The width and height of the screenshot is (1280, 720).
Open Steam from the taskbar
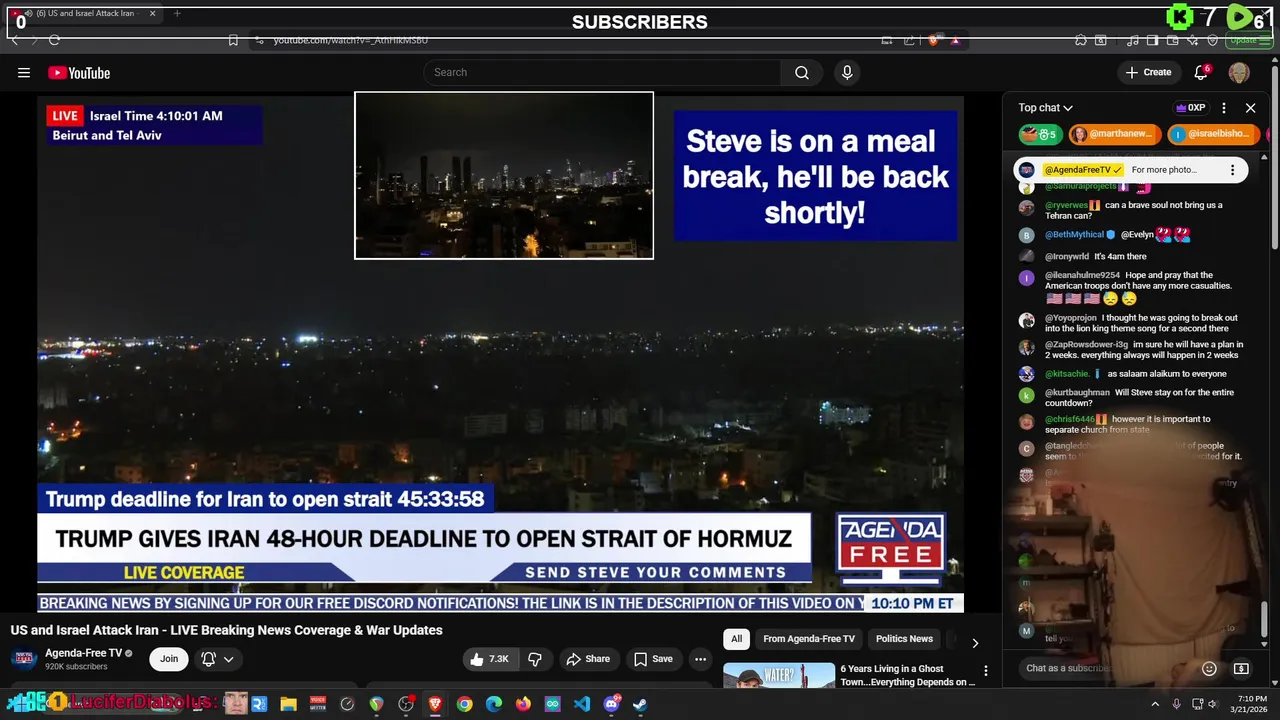[640, 704]
